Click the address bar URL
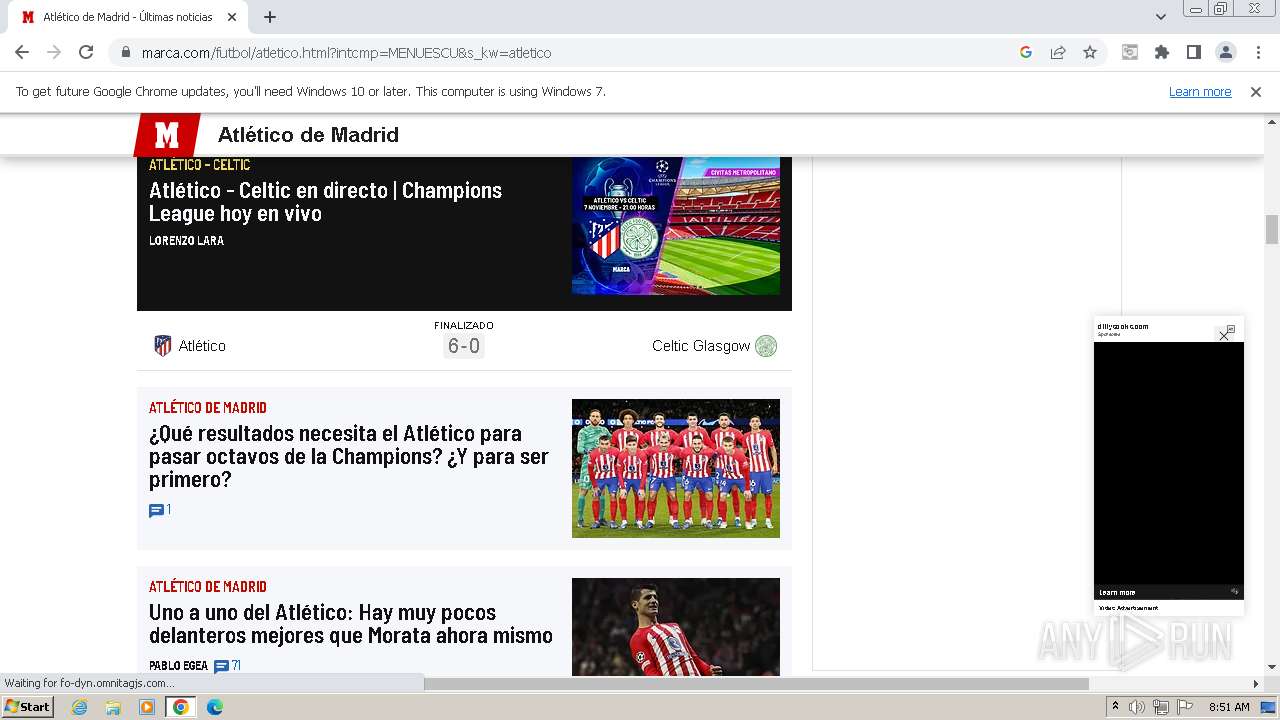The height and width of the screenshot is (720, 1280). pos(346,52)
